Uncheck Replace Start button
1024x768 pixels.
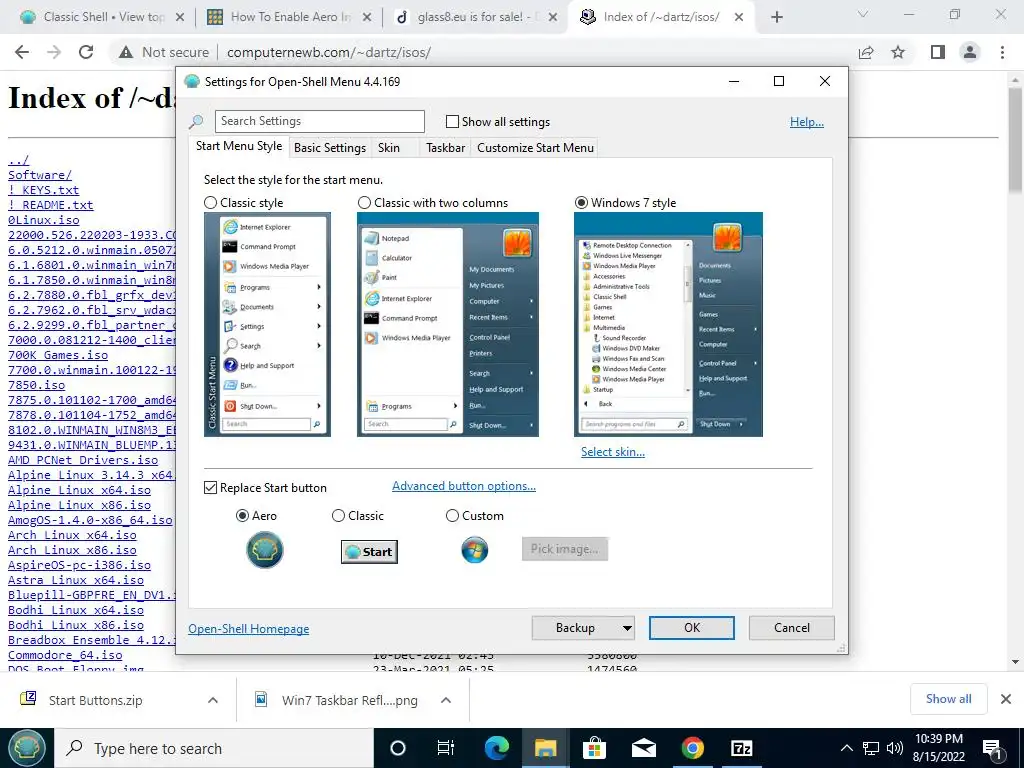pos(210,488)
